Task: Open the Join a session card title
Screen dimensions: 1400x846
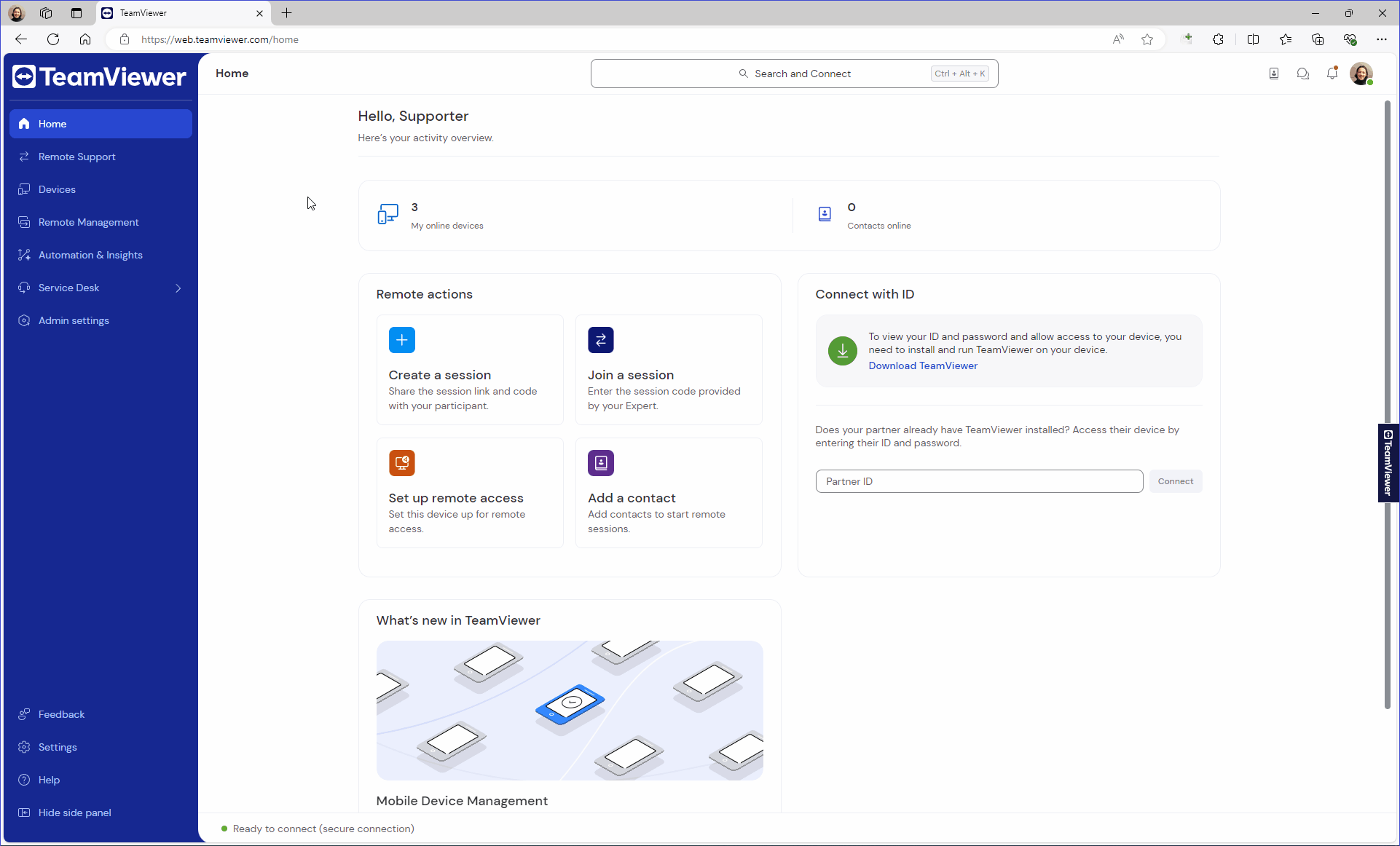Action: point(631,375)
